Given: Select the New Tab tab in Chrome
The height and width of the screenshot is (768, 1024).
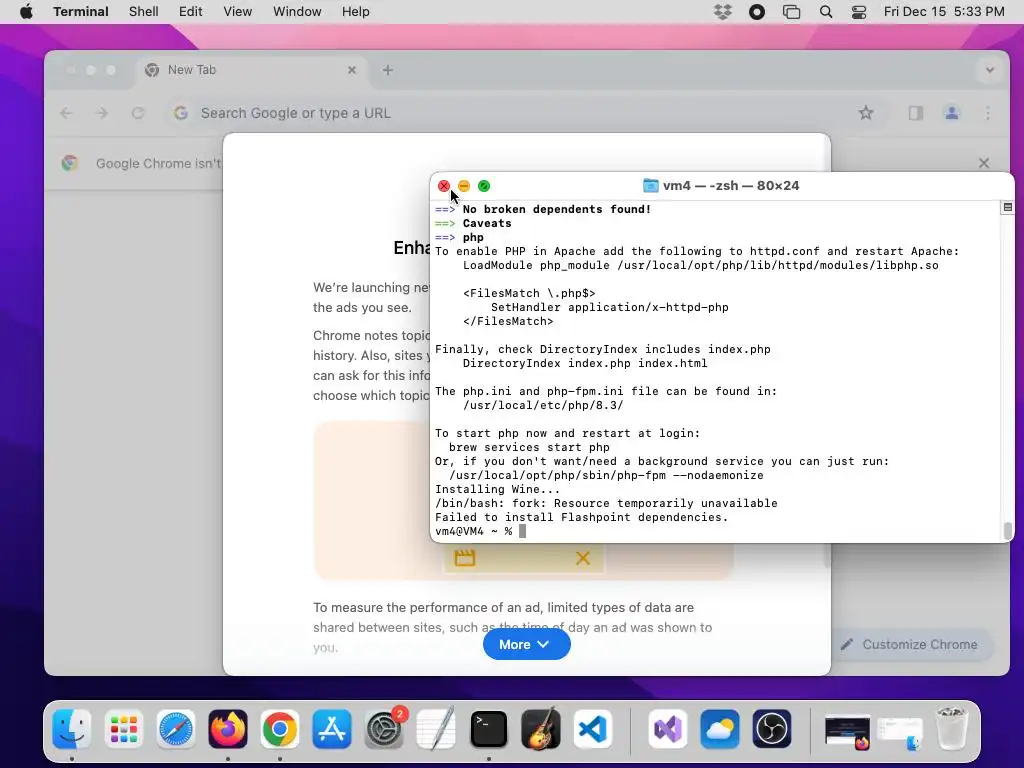Looking at the screenshot, I should point(251,70).
